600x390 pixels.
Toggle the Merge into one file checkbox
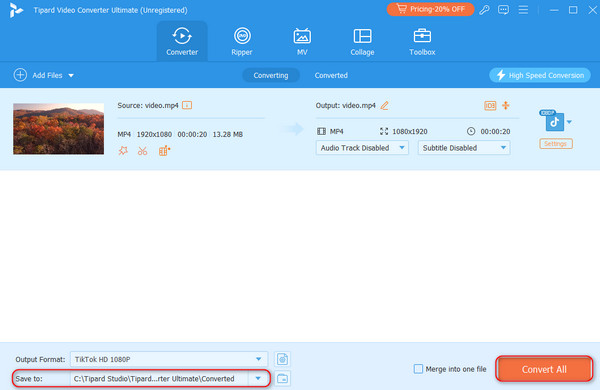click(x=418, y=369)
